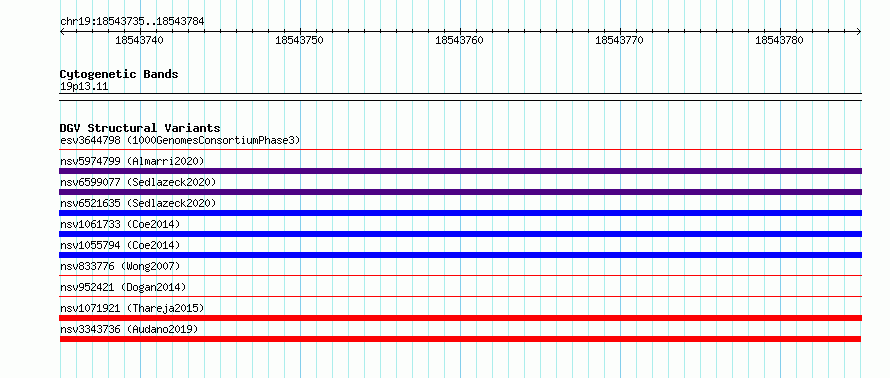Click red bar under nsv3343736
890x378 pixels.
pos(460,339)
